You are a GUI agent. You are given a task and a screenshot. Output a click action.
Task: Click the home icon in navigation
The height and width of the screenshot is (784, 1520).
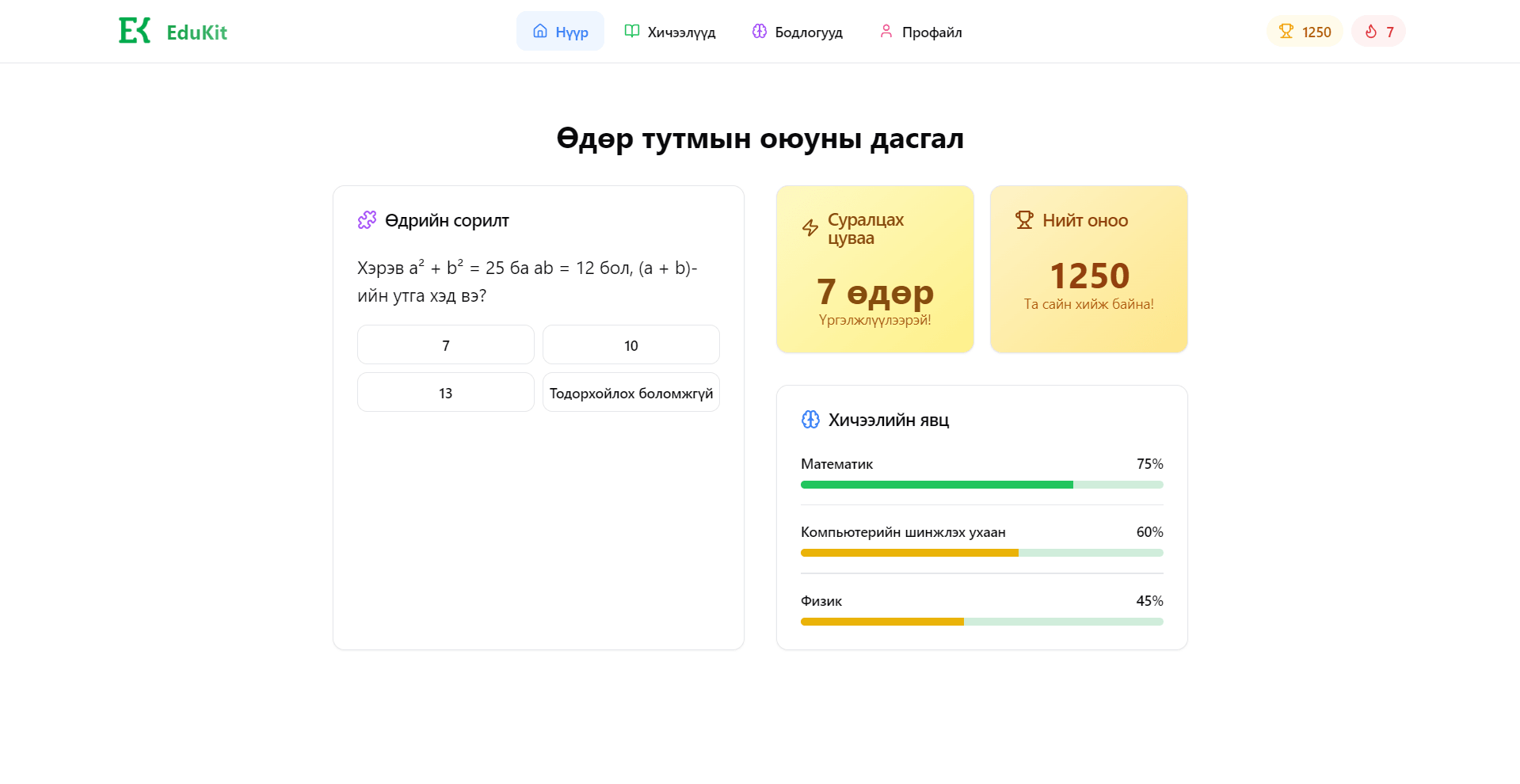click(540, 31)
